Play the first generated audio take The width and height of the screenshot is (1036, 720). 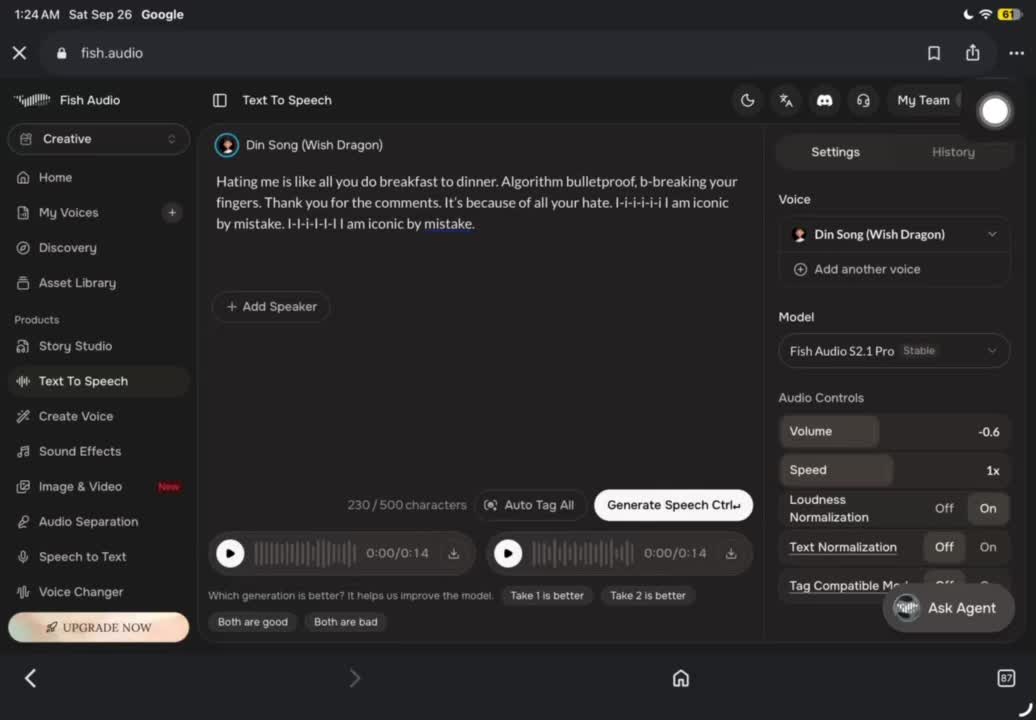(x=230, y=554)
